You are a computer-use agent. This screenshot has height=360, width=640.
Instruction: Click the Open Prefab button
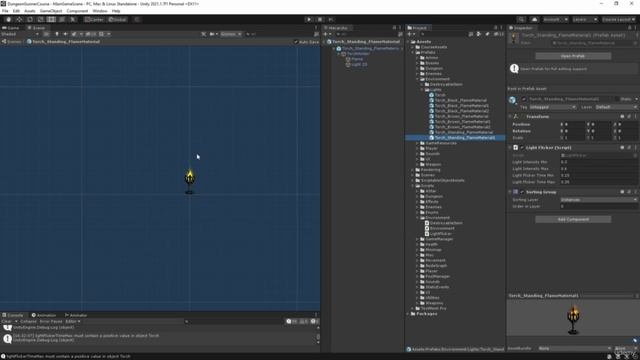(573, 56)
